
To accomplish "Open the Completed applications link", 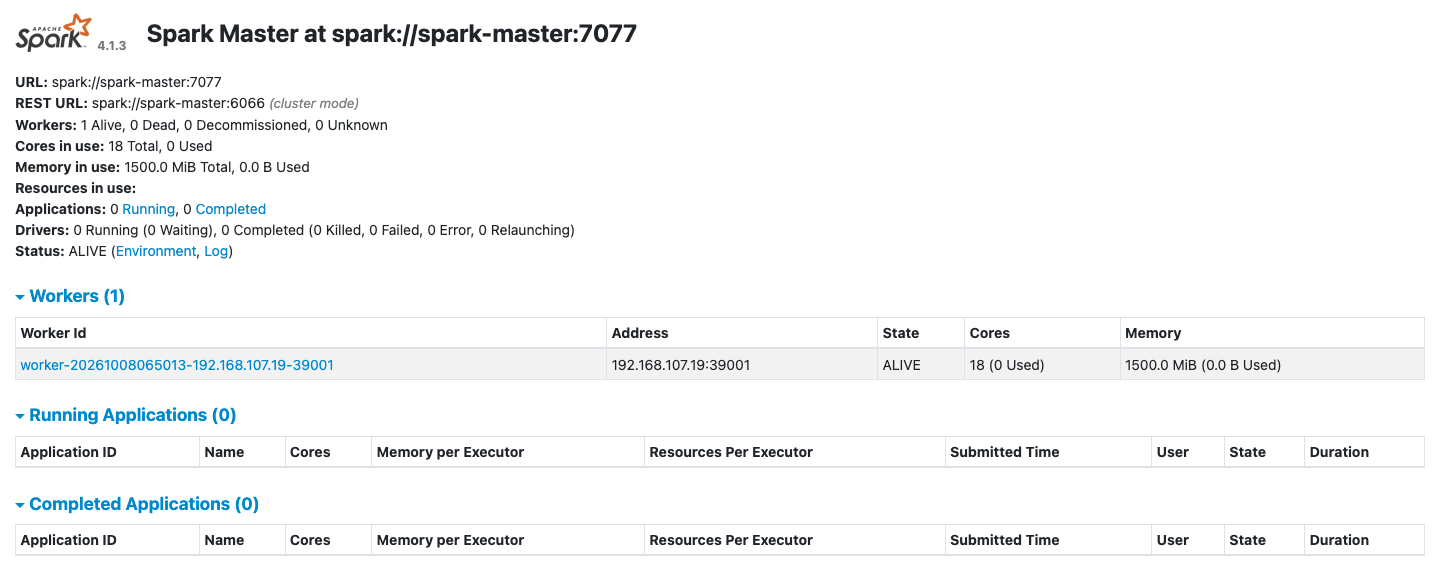I will [x=231, y=209].
